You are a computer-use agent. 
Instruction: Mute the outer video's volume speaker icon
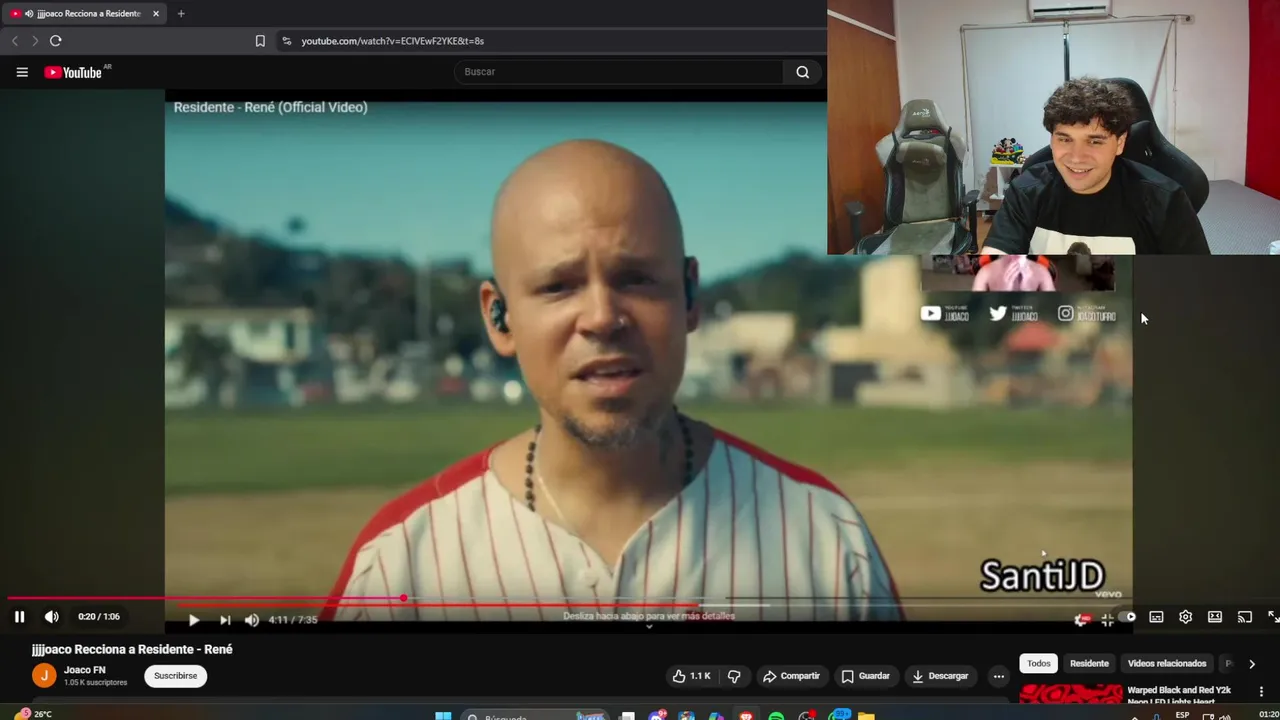(52, 617)
